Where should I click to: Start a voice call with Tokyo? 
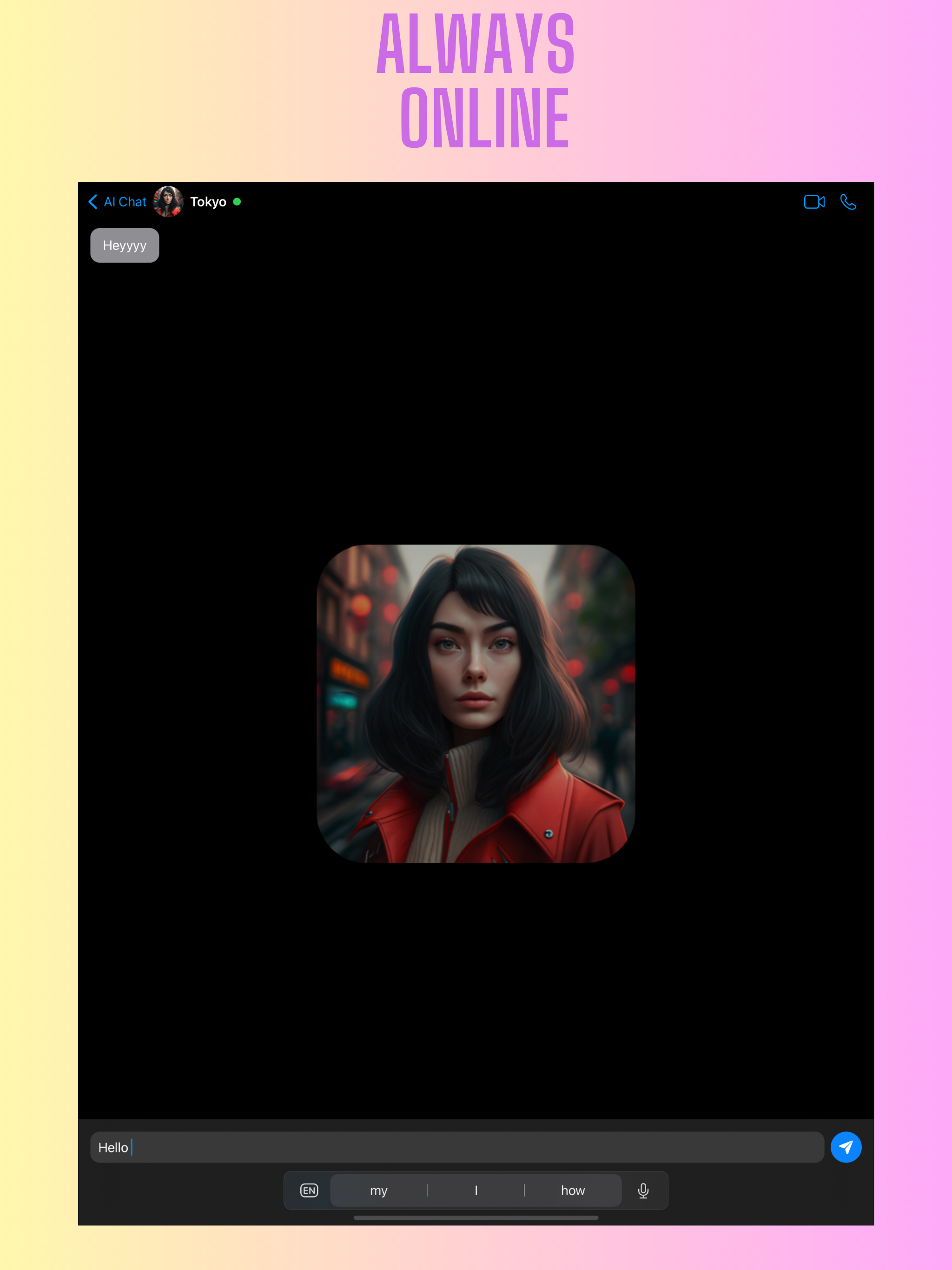(x=848, y=202)
